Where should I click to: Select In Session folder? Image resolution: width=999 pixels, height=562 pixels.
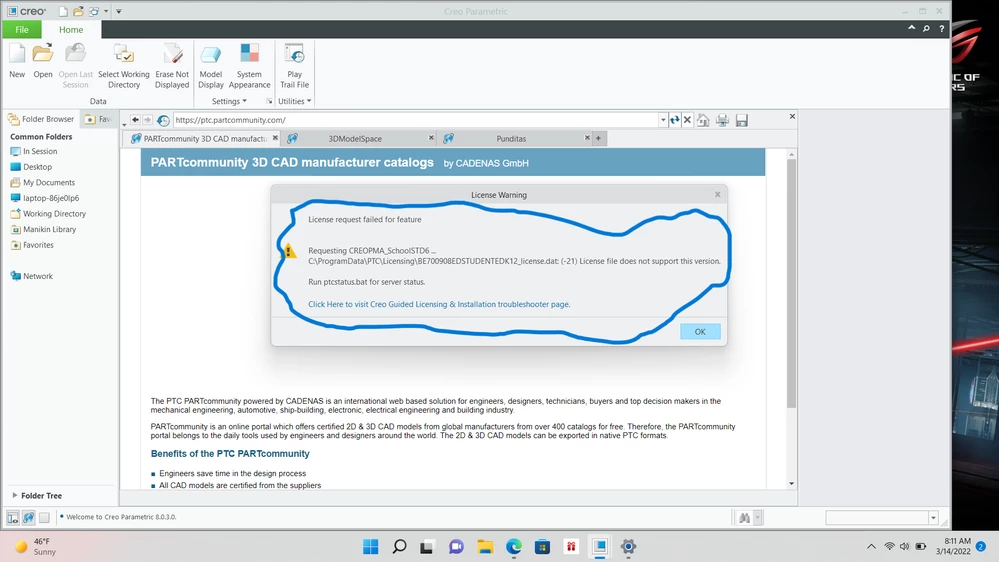(x=34, y=152)
